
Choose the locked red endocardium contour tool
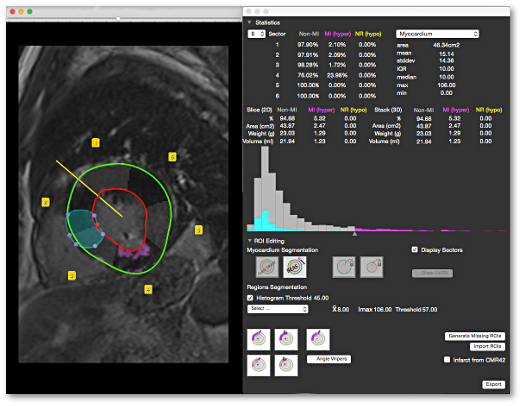click(x=371, y=267)
